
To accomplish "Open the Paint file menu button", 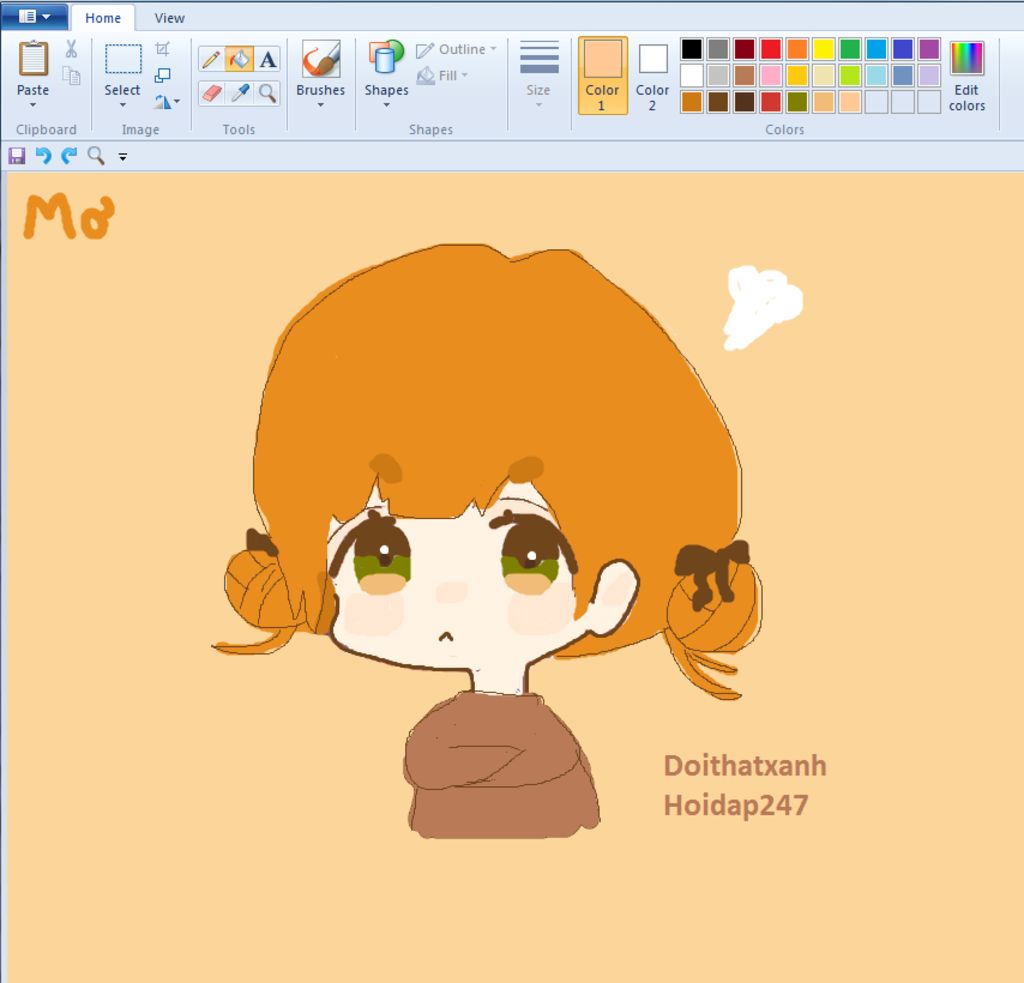I will (34, 16).
